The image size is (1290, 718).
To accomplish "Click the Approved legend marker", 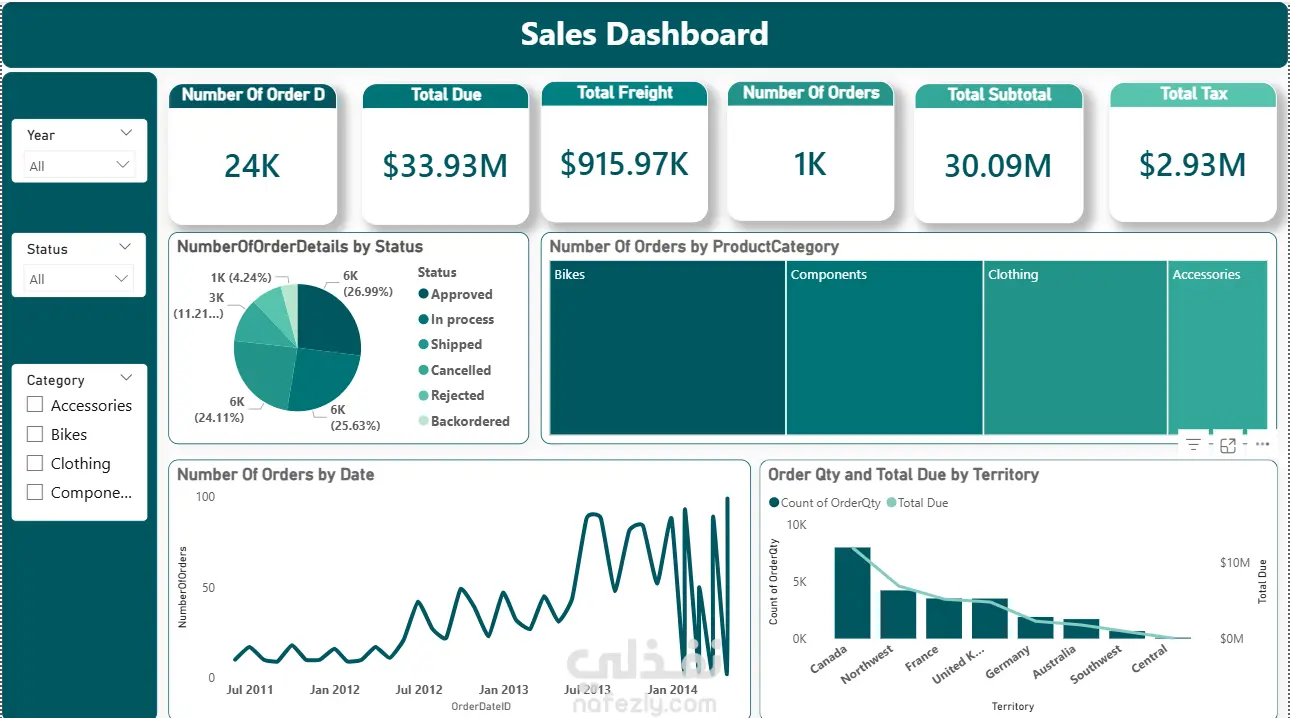I will coord(423,294).
